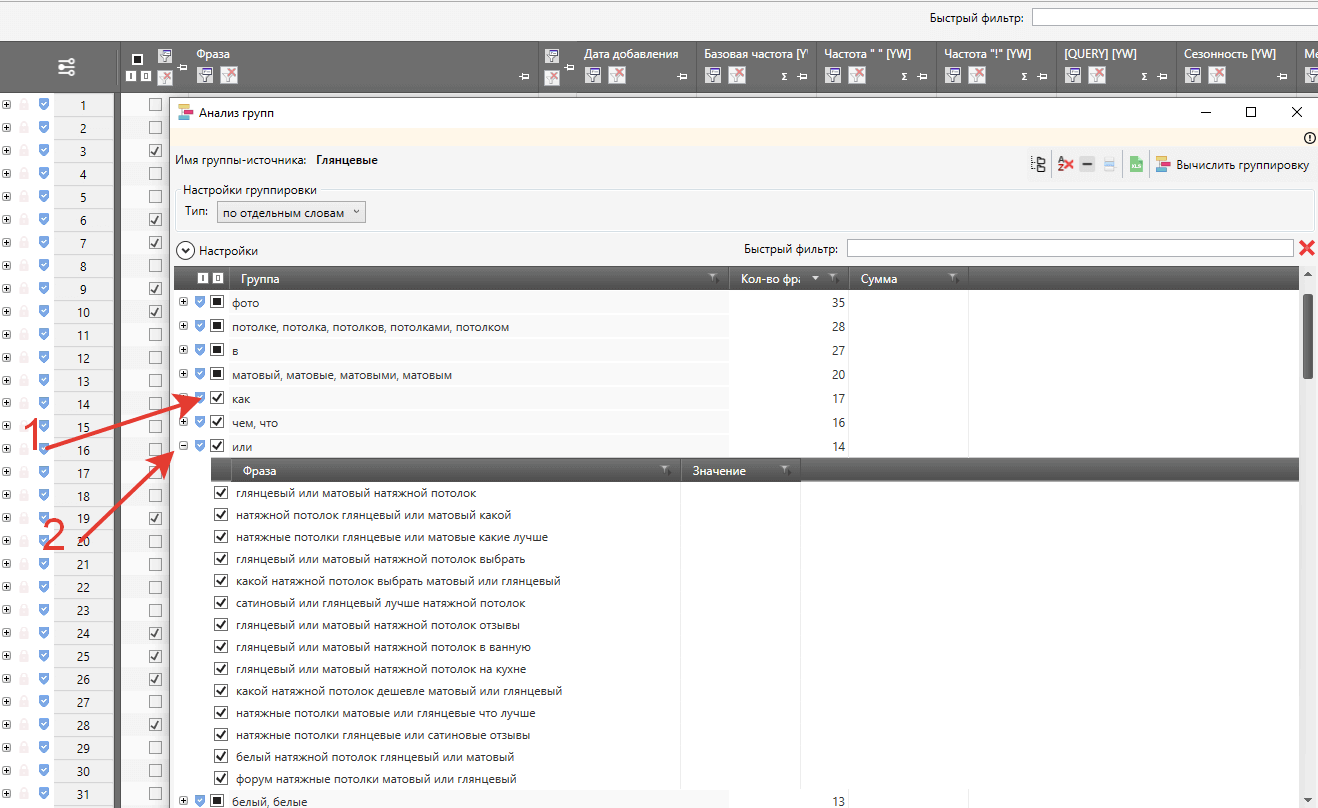Open filter for Частота " " [YW] column
This screenshot has height=808, width=1318.
(833, 75)
